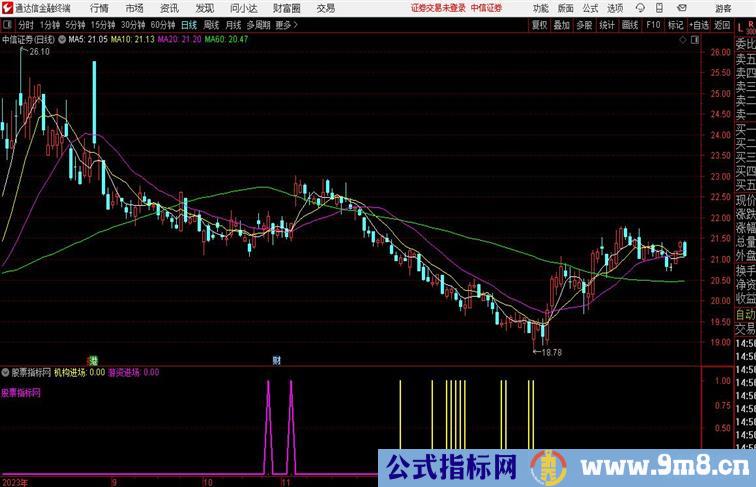756x487 pixels.
Task: Click the 26.00 price axis label
Action: tap(721, 52)
